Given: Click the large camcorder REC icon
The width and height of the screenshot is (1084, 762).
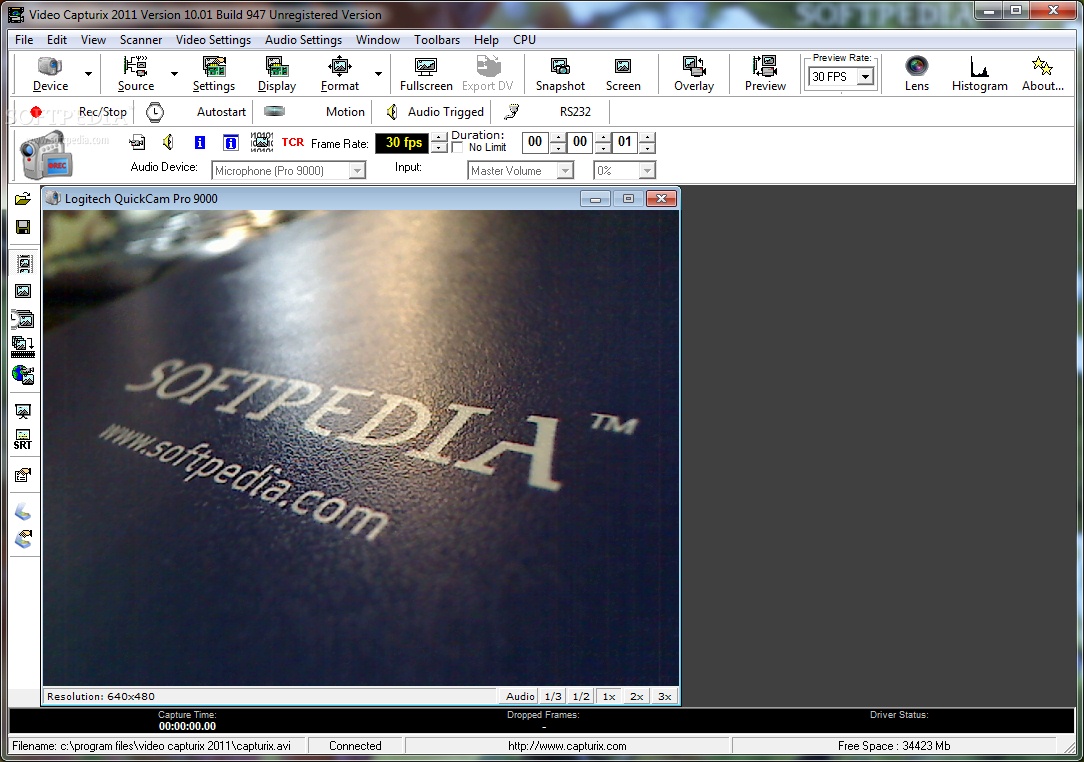Looking at the screenshot, I should coord(46,155).
